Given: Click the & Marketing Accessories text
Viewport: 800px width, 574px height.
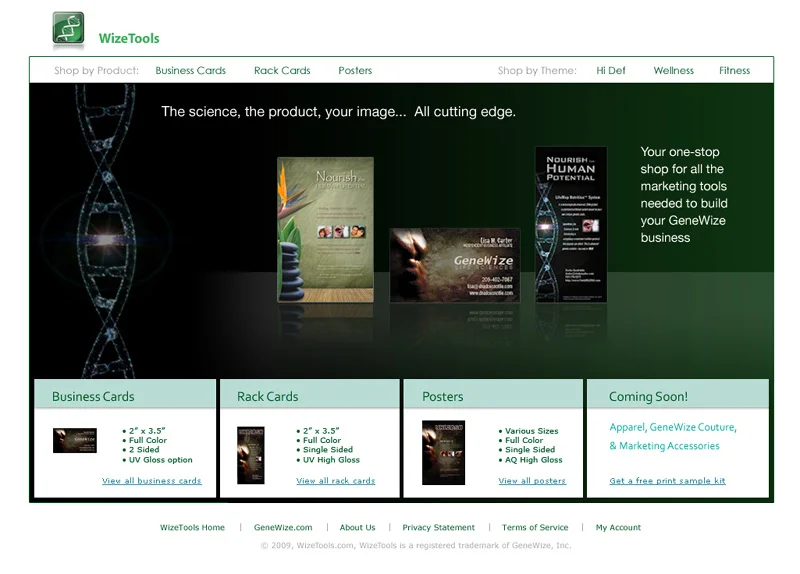Looking at the screenshot, I should click(664, 446).
